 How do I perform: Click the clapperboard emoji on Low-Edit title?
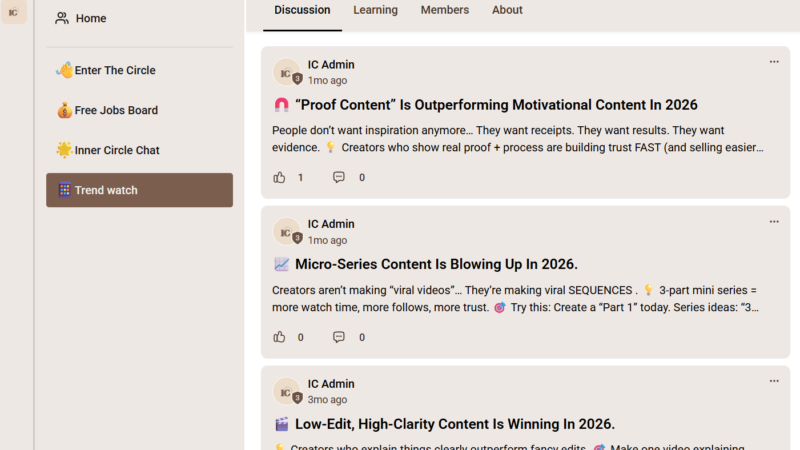(282, 424)
